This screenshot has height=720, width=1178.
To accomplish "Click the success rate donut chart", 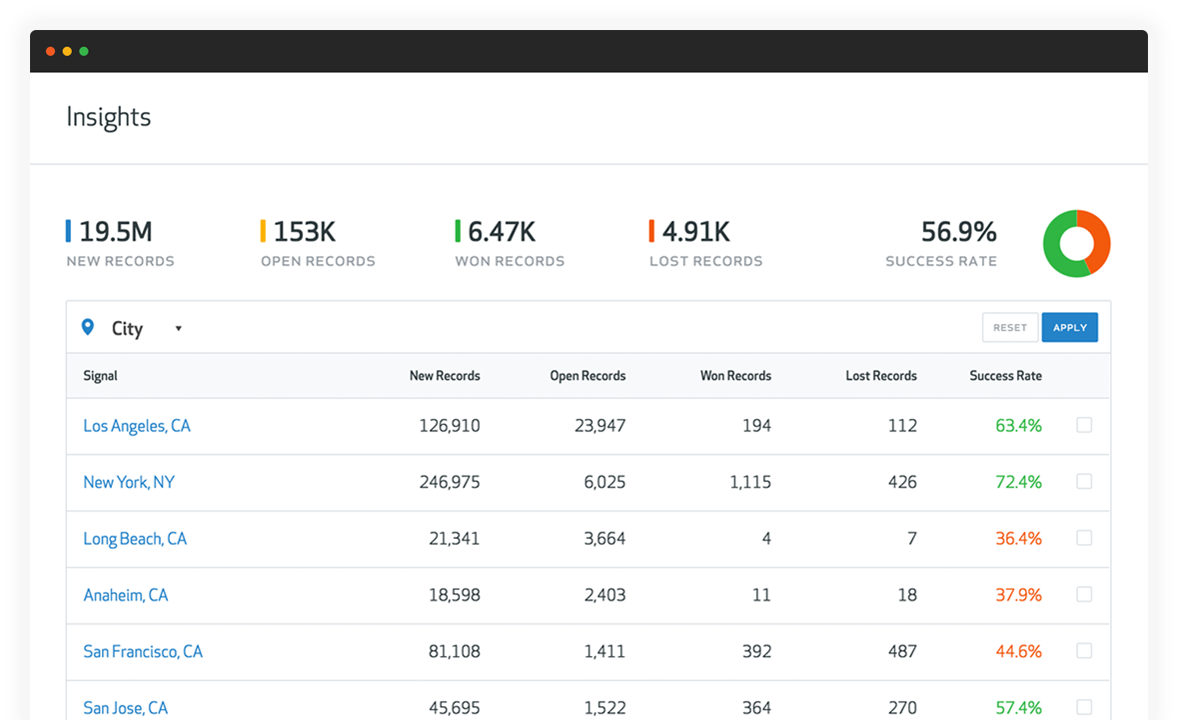I will point(1077,244).
